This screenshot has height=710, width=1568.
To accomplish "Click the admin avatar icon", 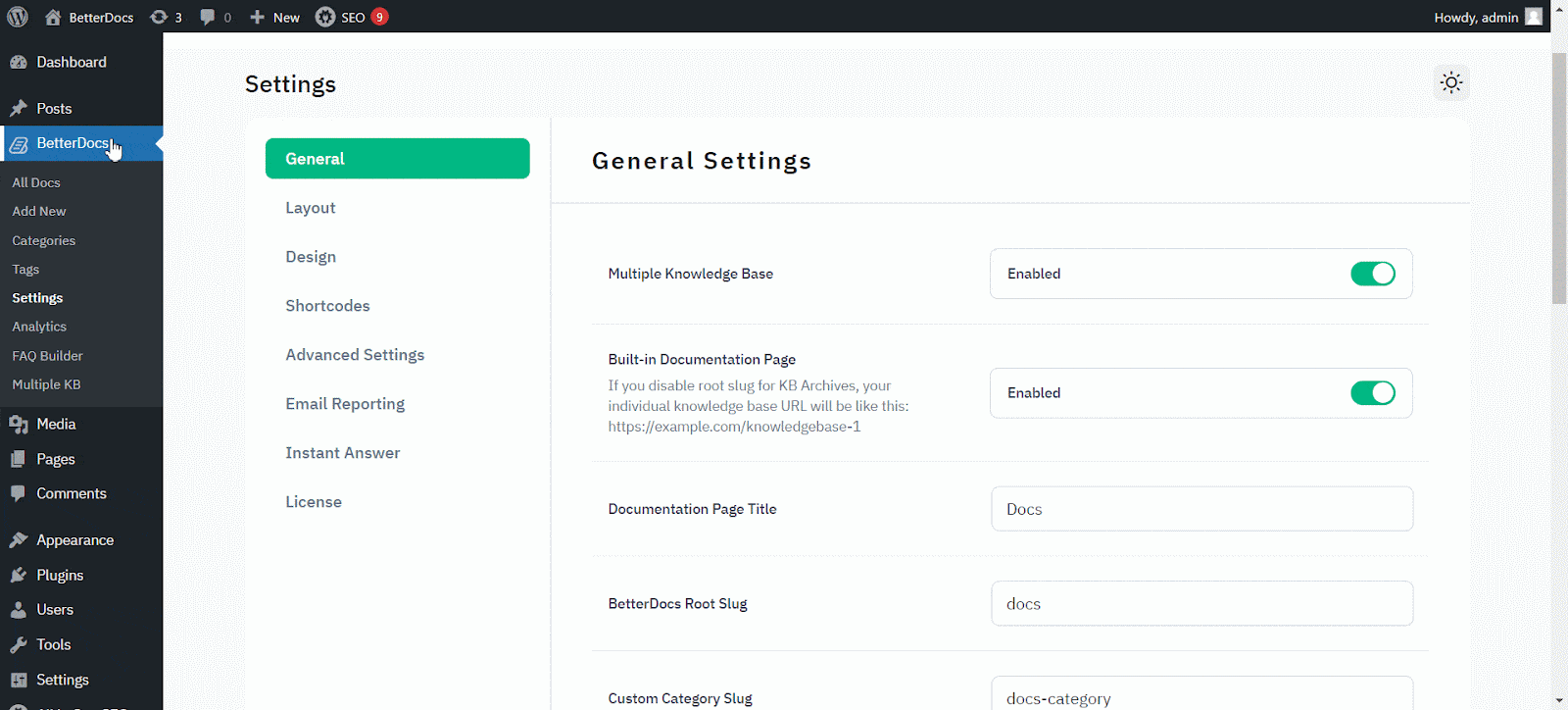I will click(x=1534, y=17).
